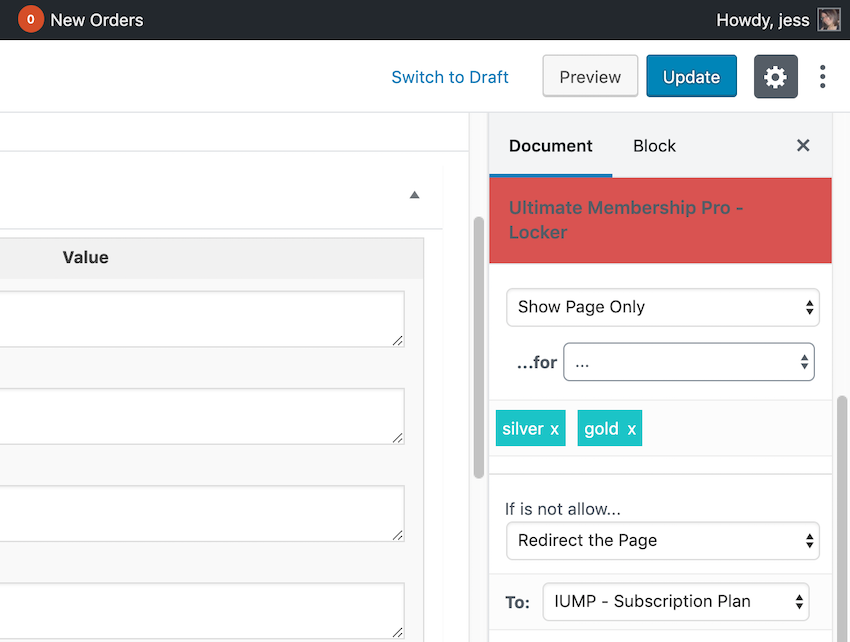Open settings sidebar via gear icon
Screen dimensions: 850x642
point(775,76)
